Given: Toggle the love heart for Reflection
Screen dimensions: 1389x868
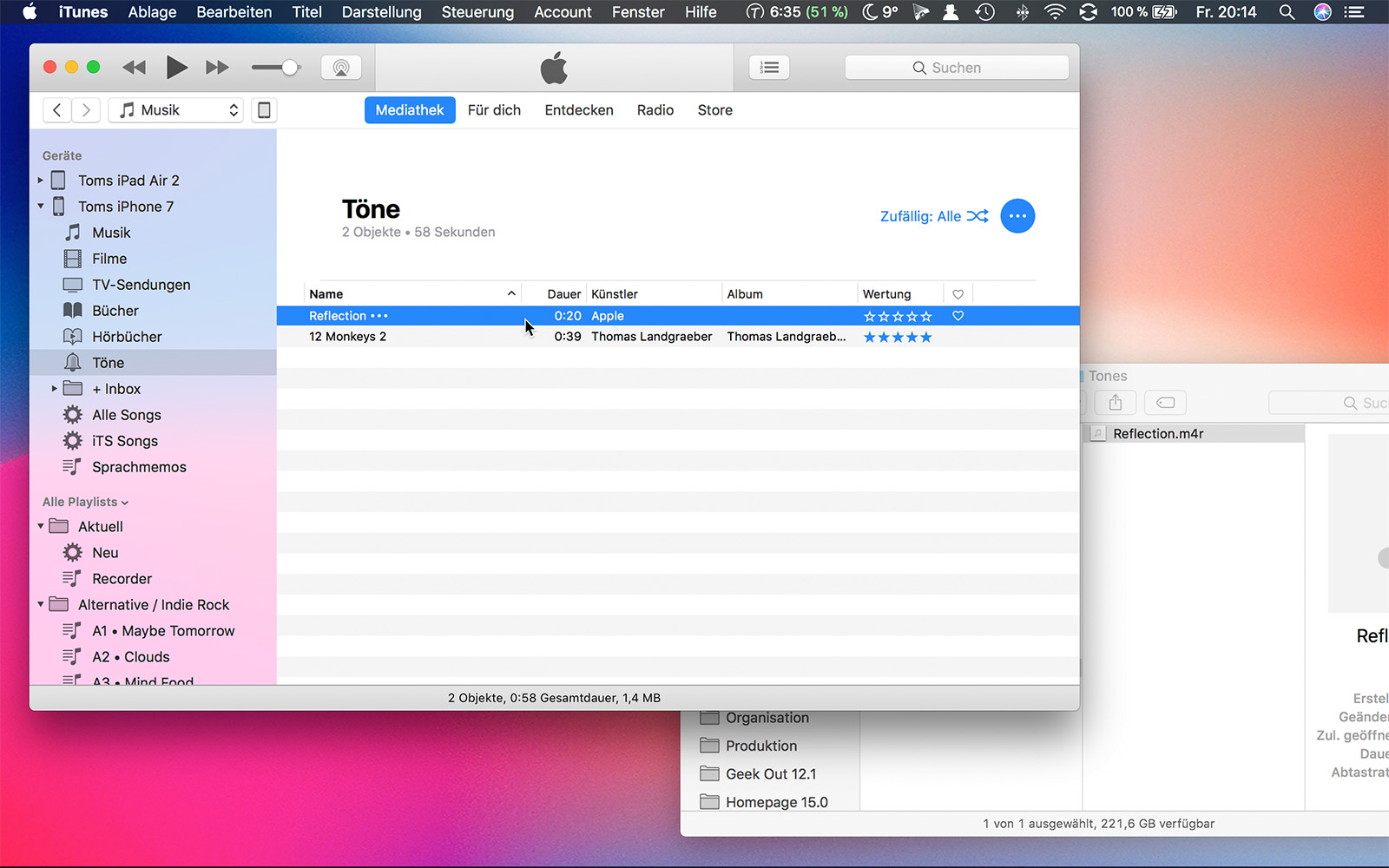Looking at the screenshot, I should pyautogui.click(x=958, y=316).
